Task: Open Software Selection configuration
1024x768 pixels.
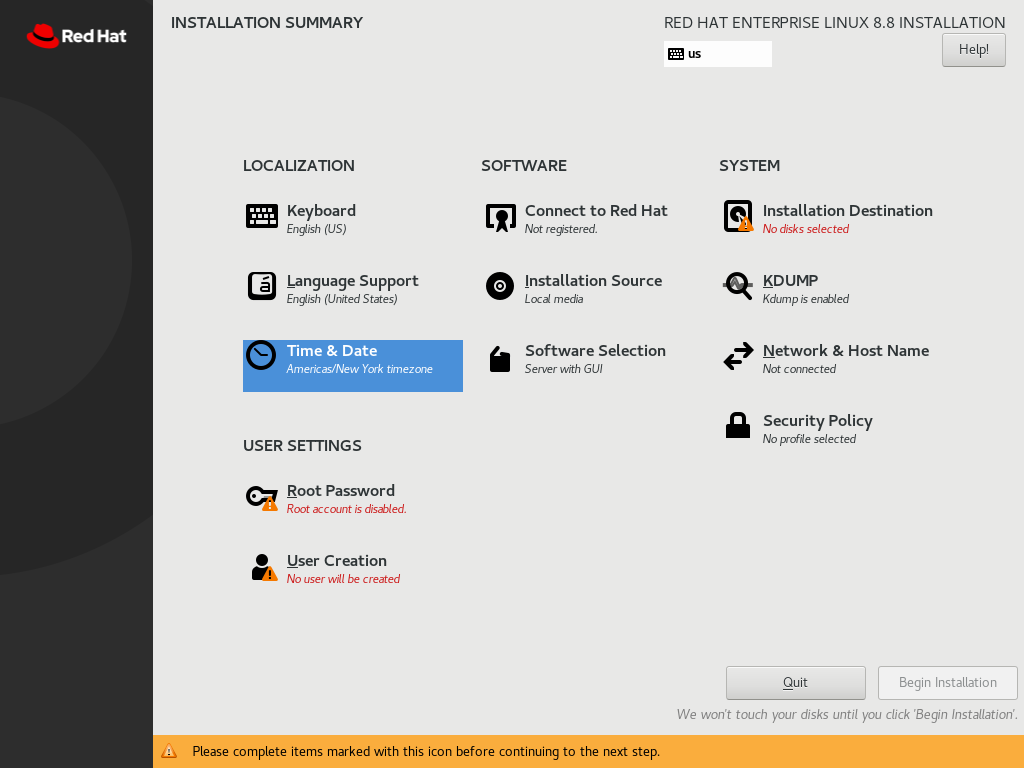Action: click(x=596, y=351)
